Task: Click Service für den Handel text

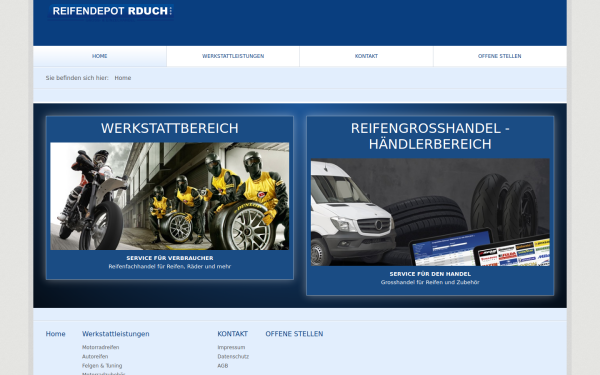Action: click(x=430, y=274)
